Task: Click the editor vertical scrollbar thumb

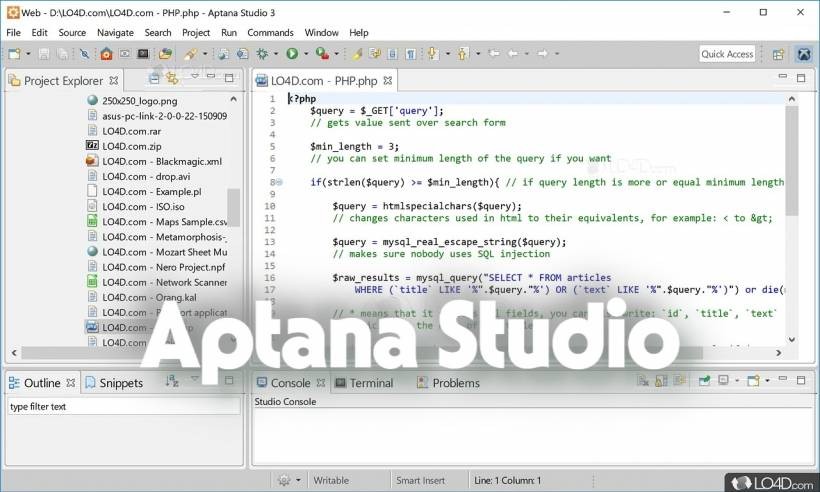Action: [x=792, y=159]
